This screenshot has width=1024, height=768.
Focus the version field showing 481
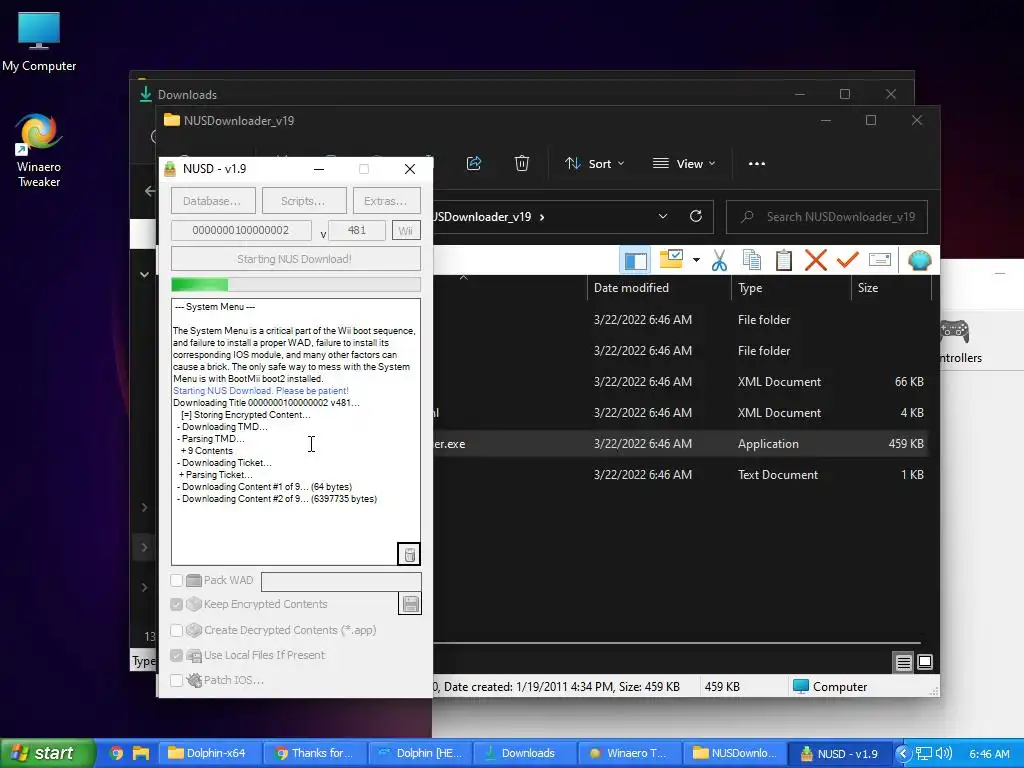tap(357, 231)
